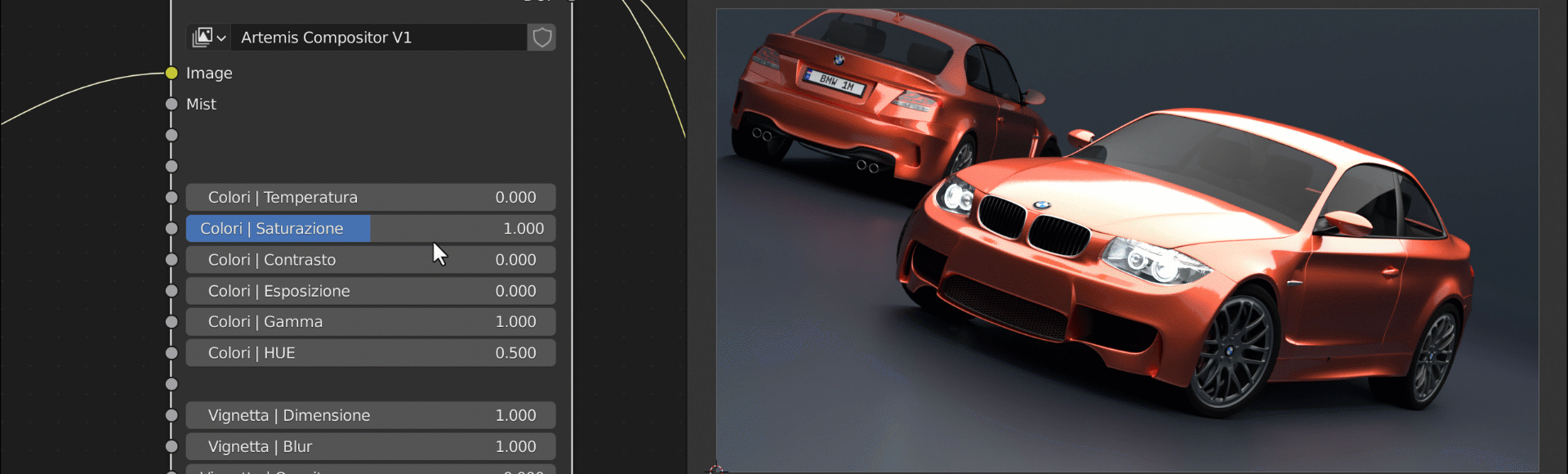Screen dimensions: 1568x474
Task: Click the Mist input socket
Action: [x=171, y=105]
